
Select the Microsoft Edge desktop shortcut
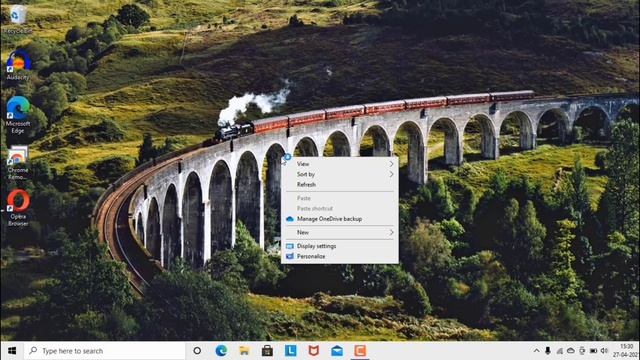pyautogui.click(x=18, y=115)
